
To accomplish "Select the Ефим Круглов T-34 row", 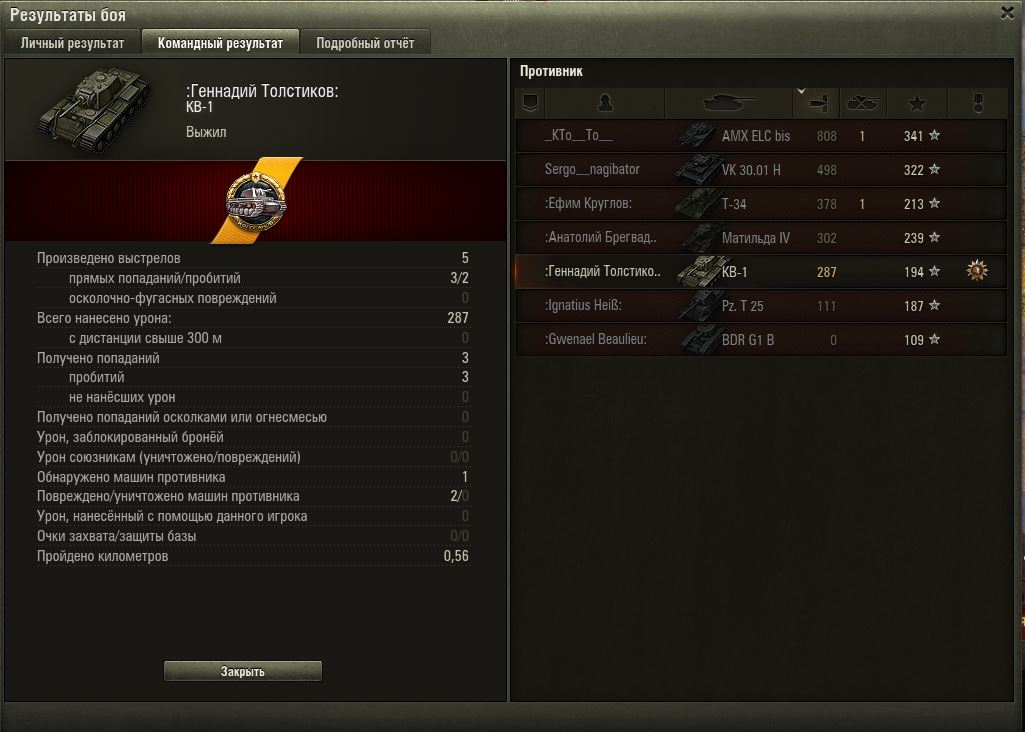I will (761, 204).
